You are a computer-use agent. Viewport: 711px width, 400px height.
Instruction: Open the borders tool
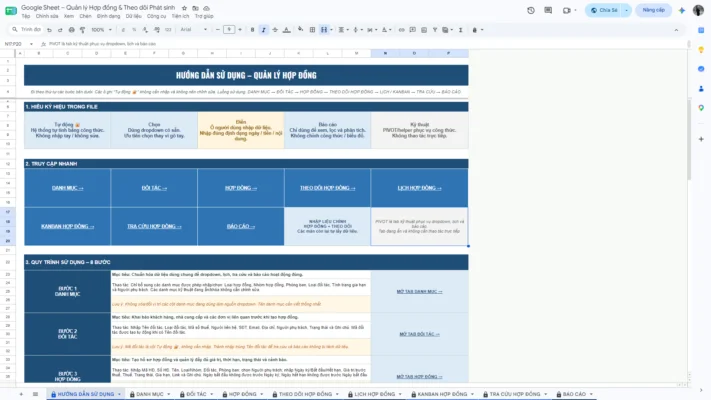click(312, 30)
